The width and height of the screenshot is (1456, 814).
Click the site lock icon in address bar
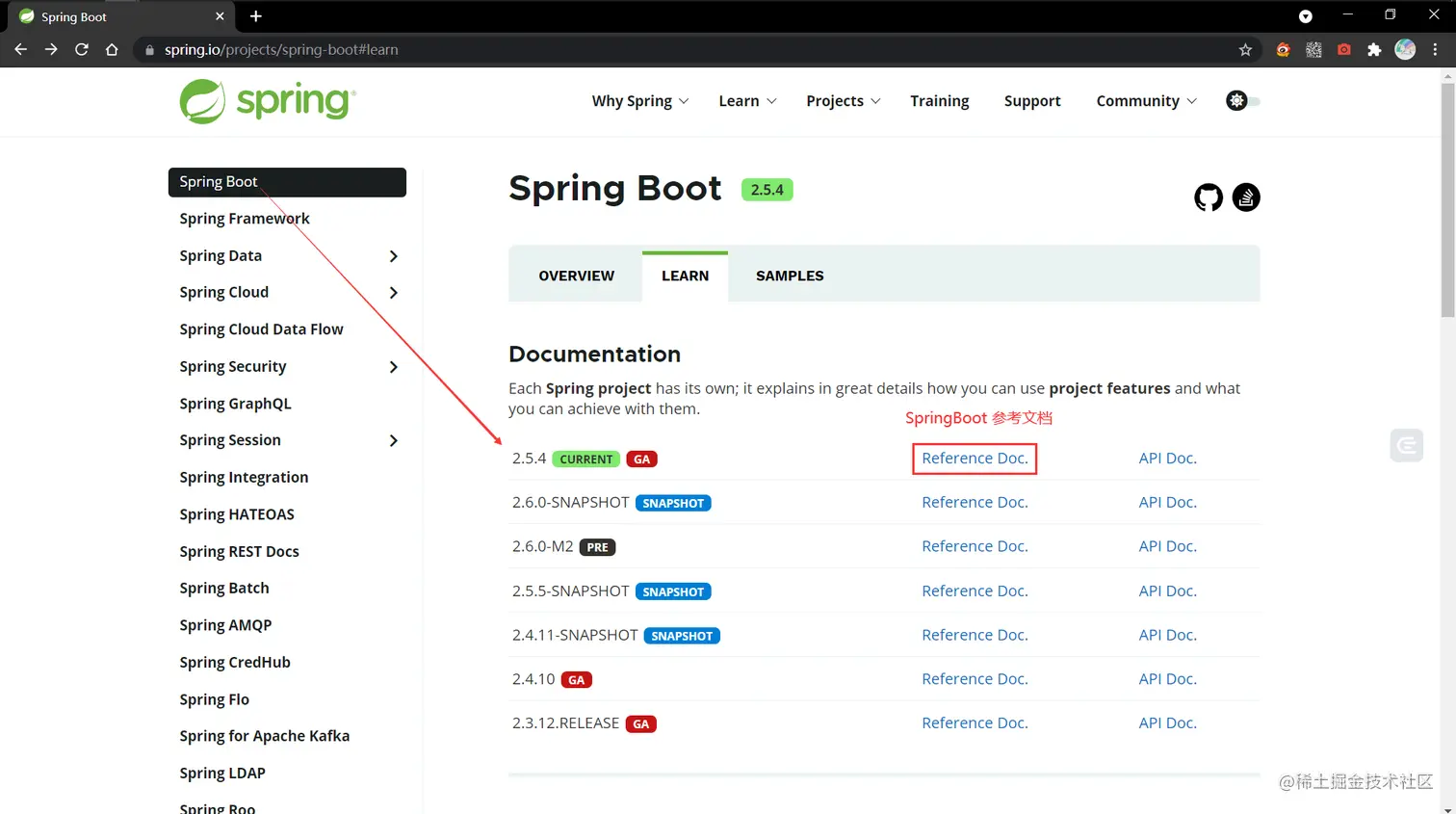click(x=149, y=50)
